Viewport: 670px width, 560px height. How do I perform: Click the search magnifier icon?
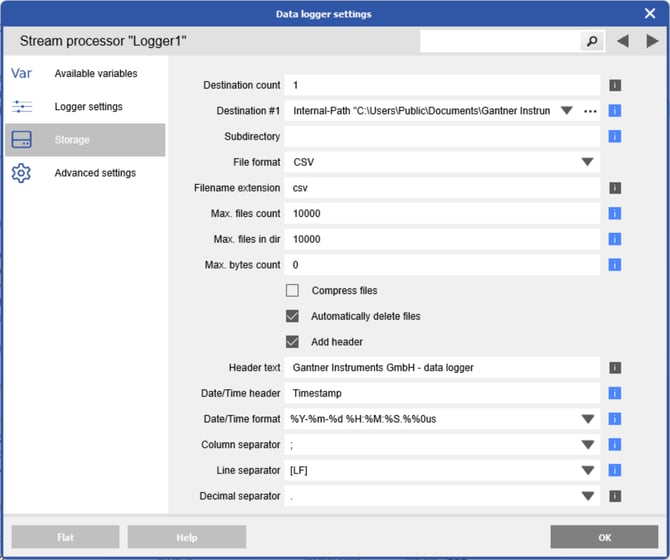point(592,41)
